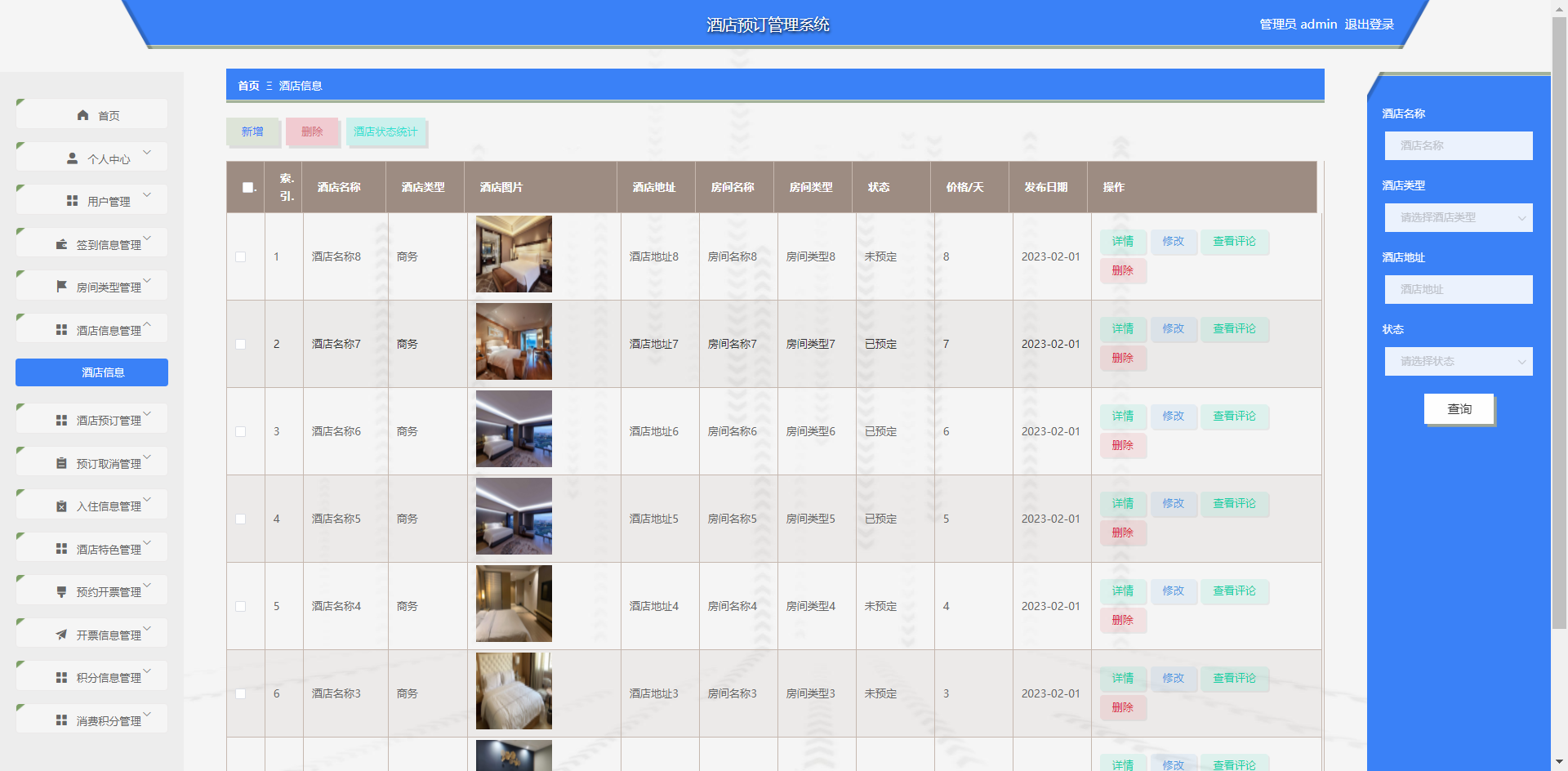Click the 管理员 admin label in header
This screenshot has height=771, width=1568.
(x=1298, y=25)
